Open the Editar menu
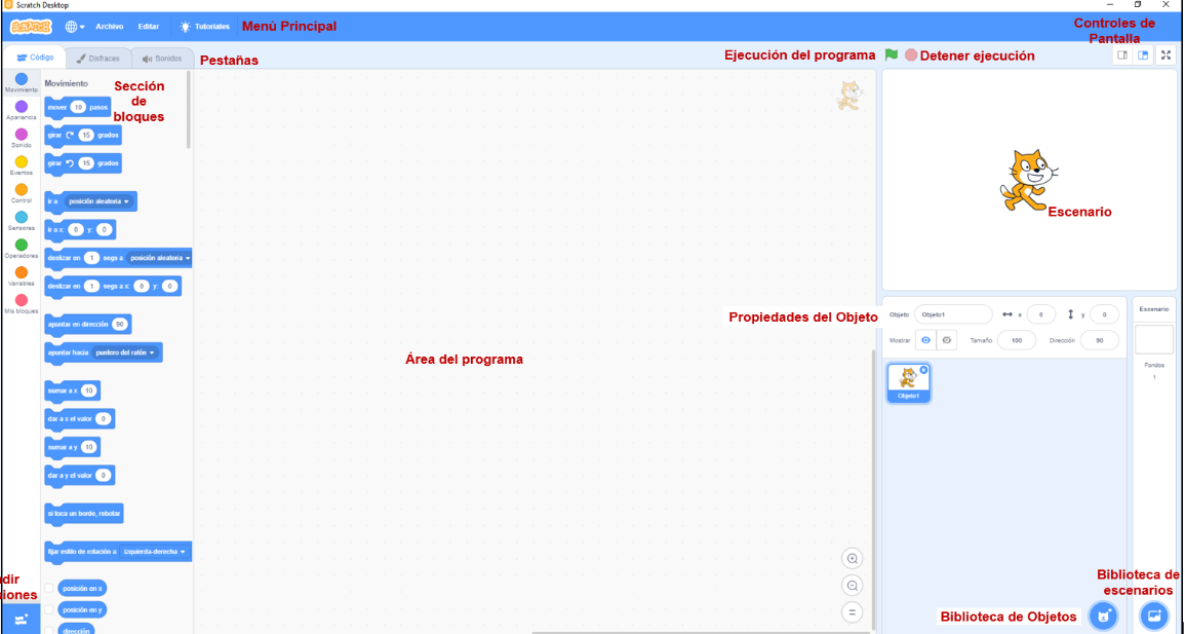This screenshot has width=1185, height=634. click(x=148, y=26)
